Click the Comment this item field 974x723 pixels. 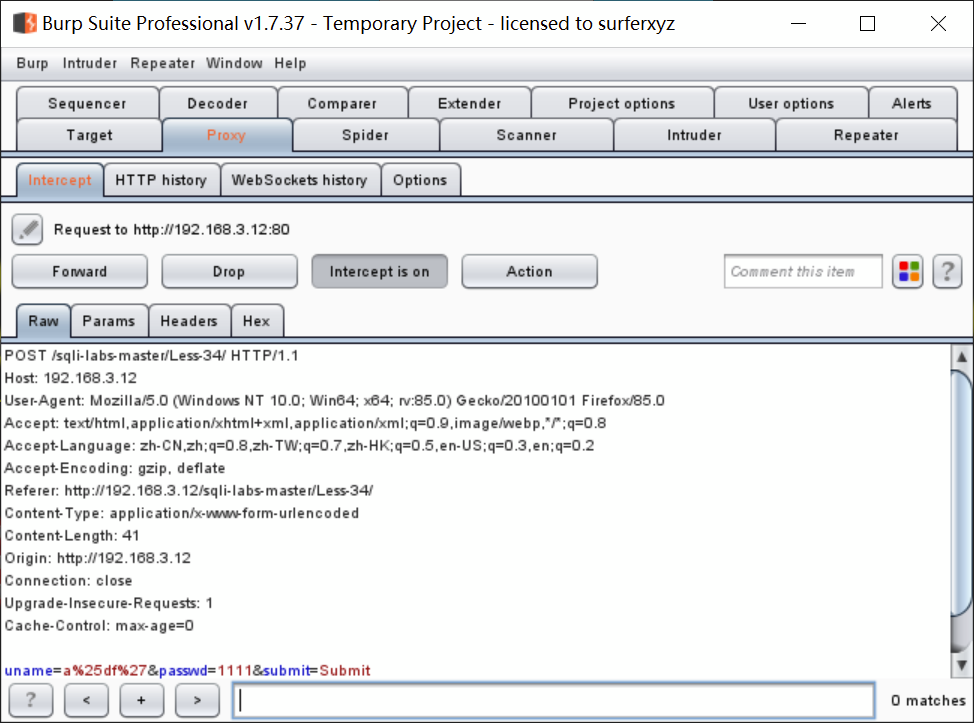pos(803,271)
